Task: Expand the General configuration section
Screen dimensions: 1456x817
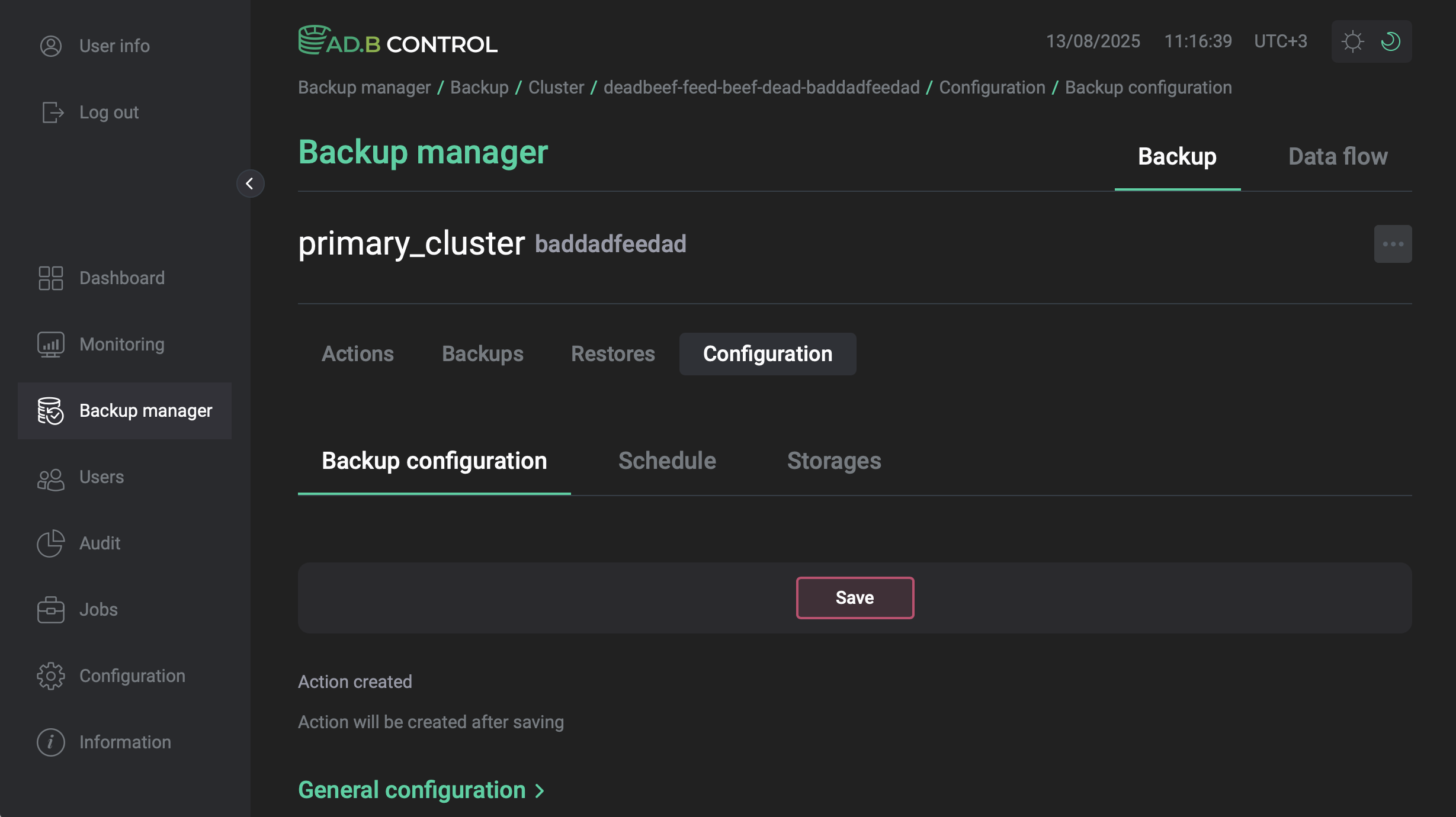Action: [421, 790]
